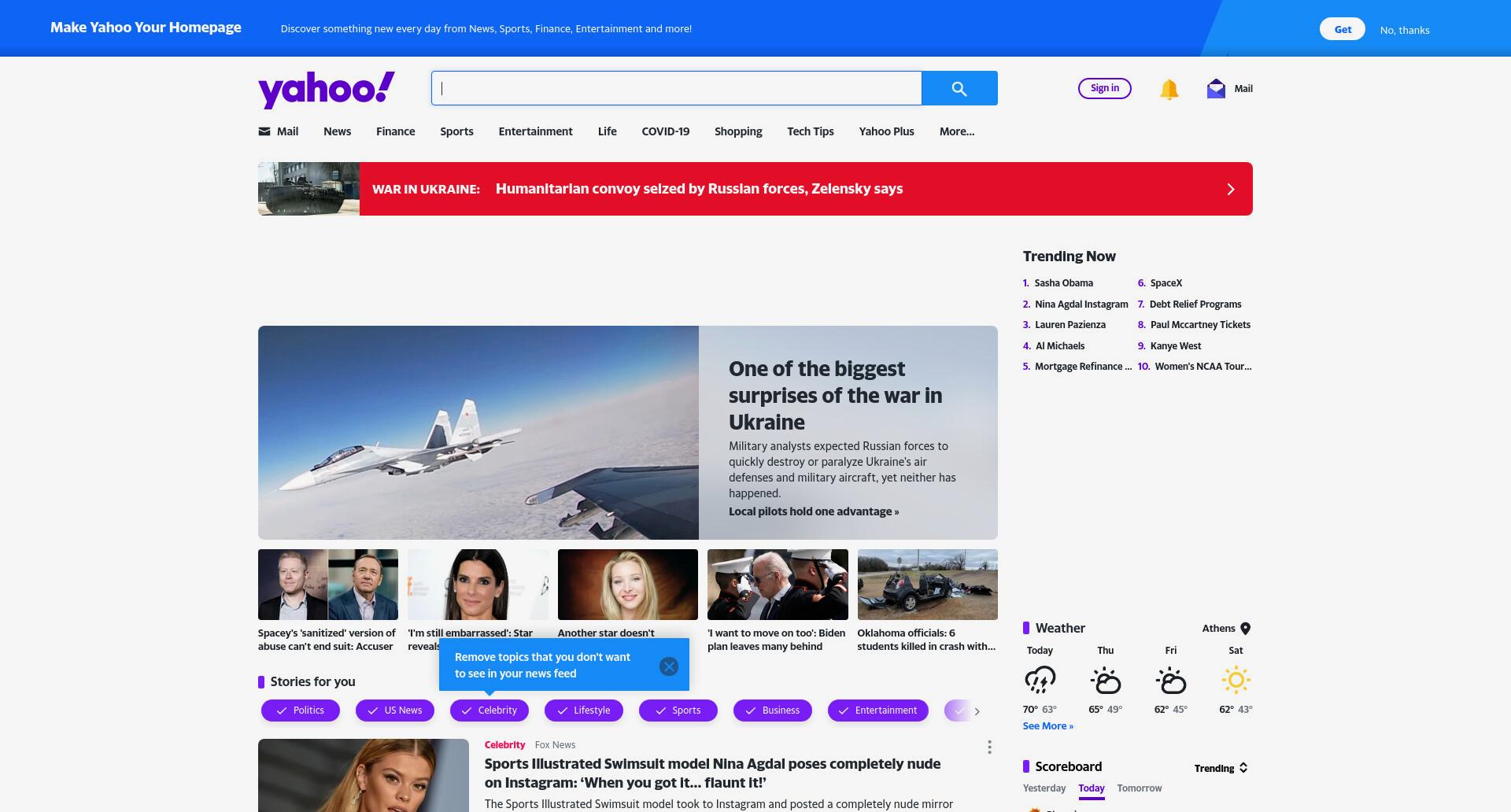Image resolution: width=1511 pixels, height=812 pixels.
Task: Open trending Debt Relief Programs
Action: pyautogui.click(x=1195, y=304)
